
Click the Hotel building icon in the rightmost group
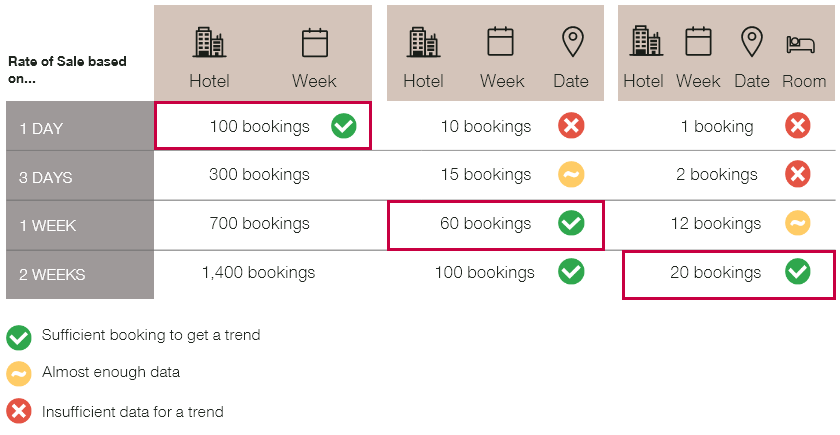coord(647,41)
